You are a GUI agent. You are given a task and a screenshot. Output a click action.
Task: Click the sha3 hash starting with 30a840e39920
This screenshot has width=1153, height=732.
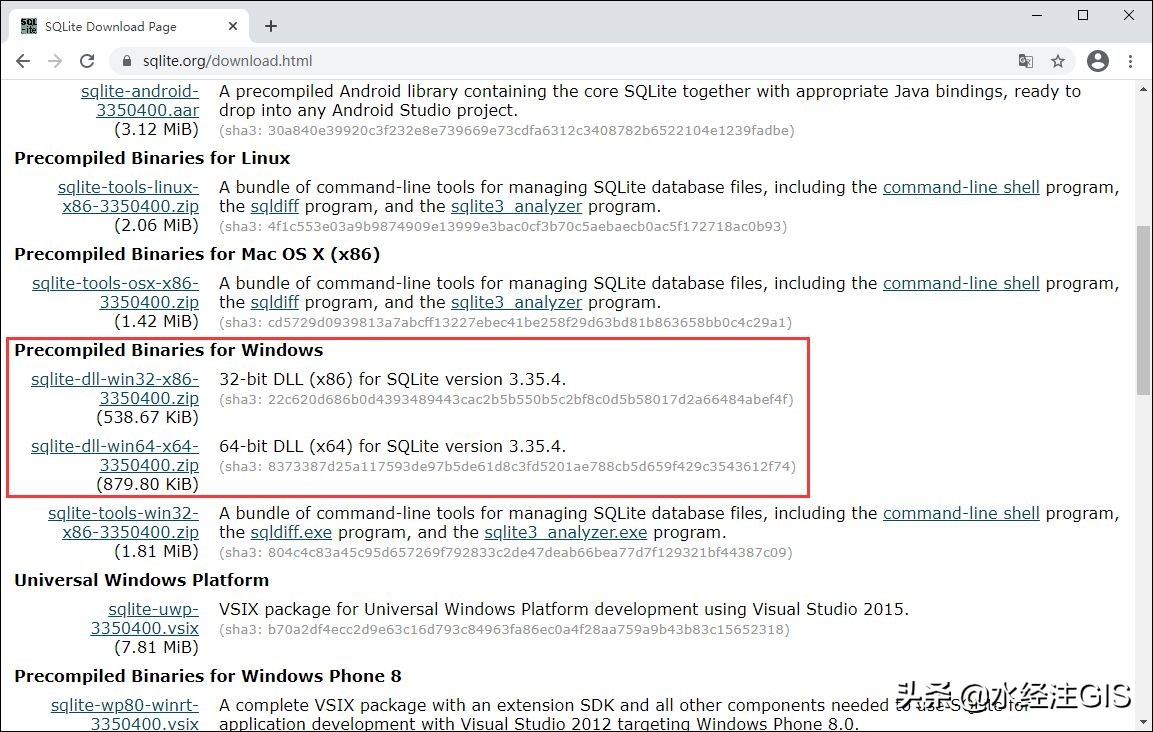(507, 131)
